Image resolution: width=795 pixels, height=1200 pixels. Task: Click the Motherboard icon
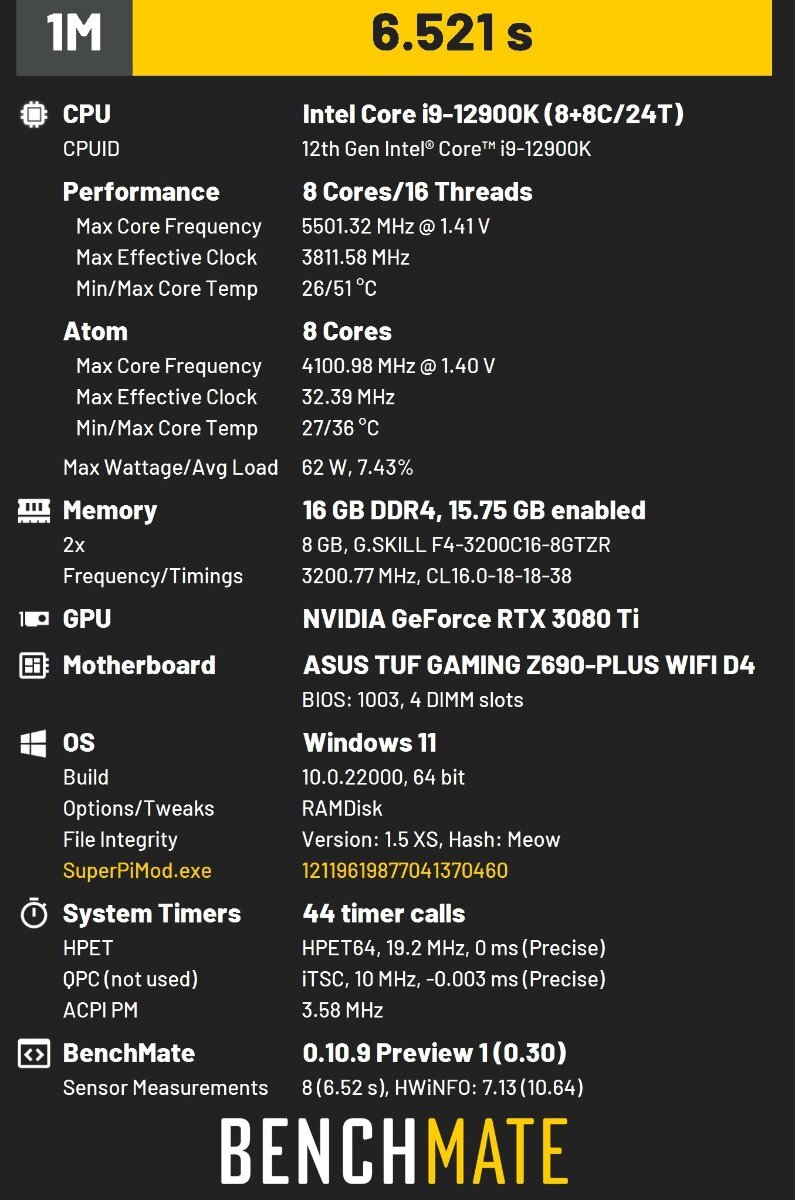point(34,665)
